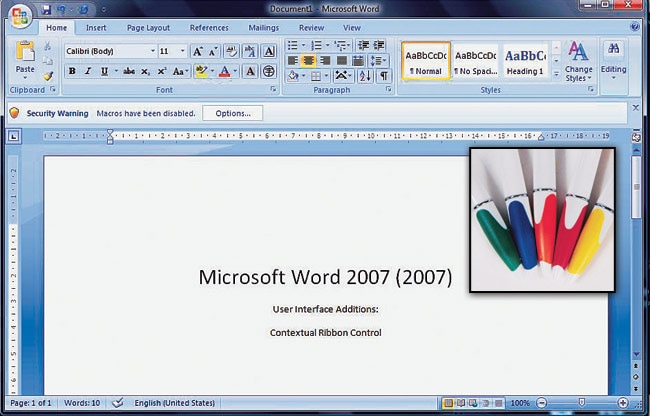The image size is (650, 416).
Task: Click the Format Painter brush icon
Action: pyautogui.click(x=48, y=76)
